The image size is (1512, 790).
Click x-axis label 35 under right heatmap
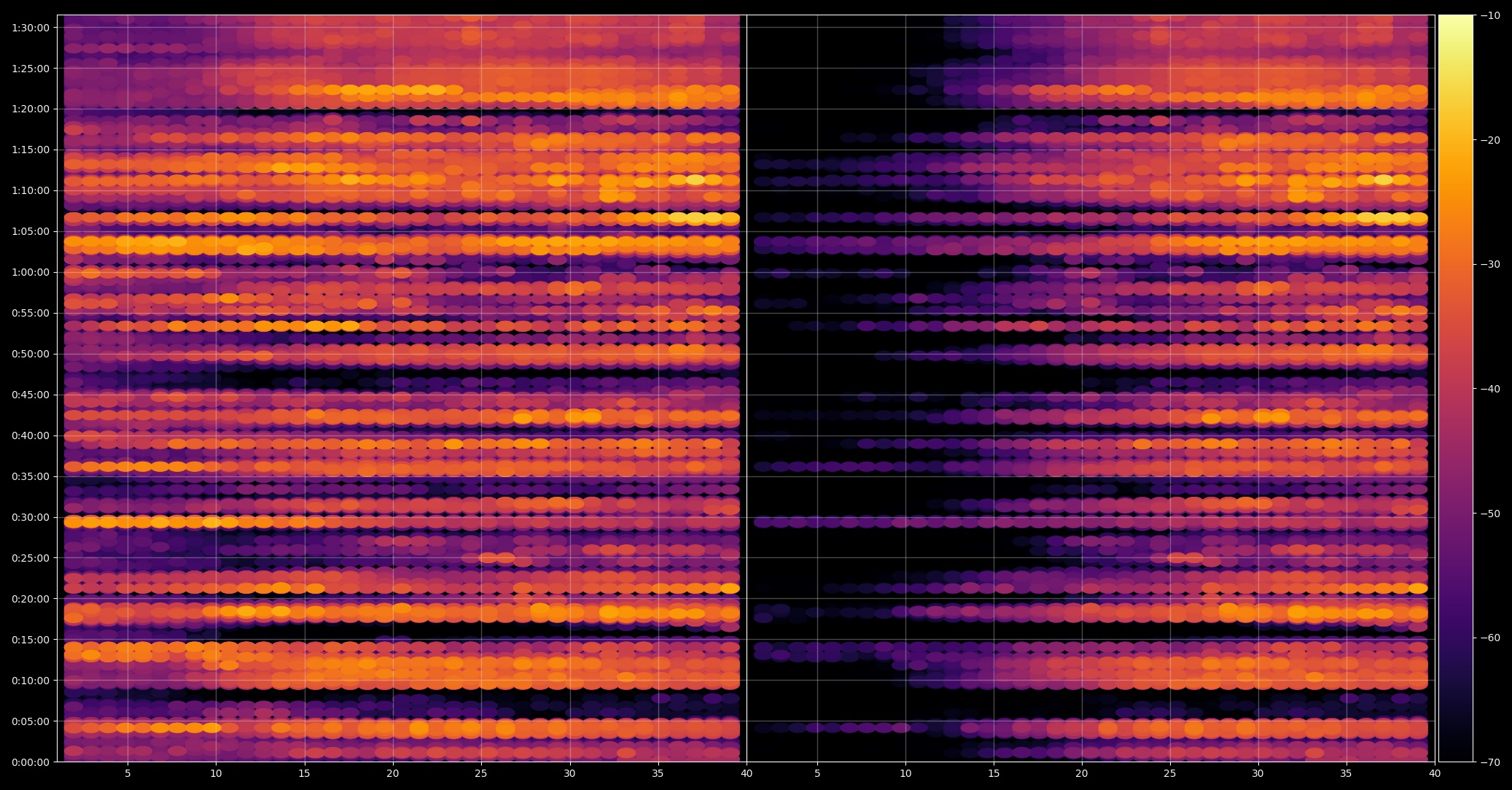click(x=1347, y=773)
